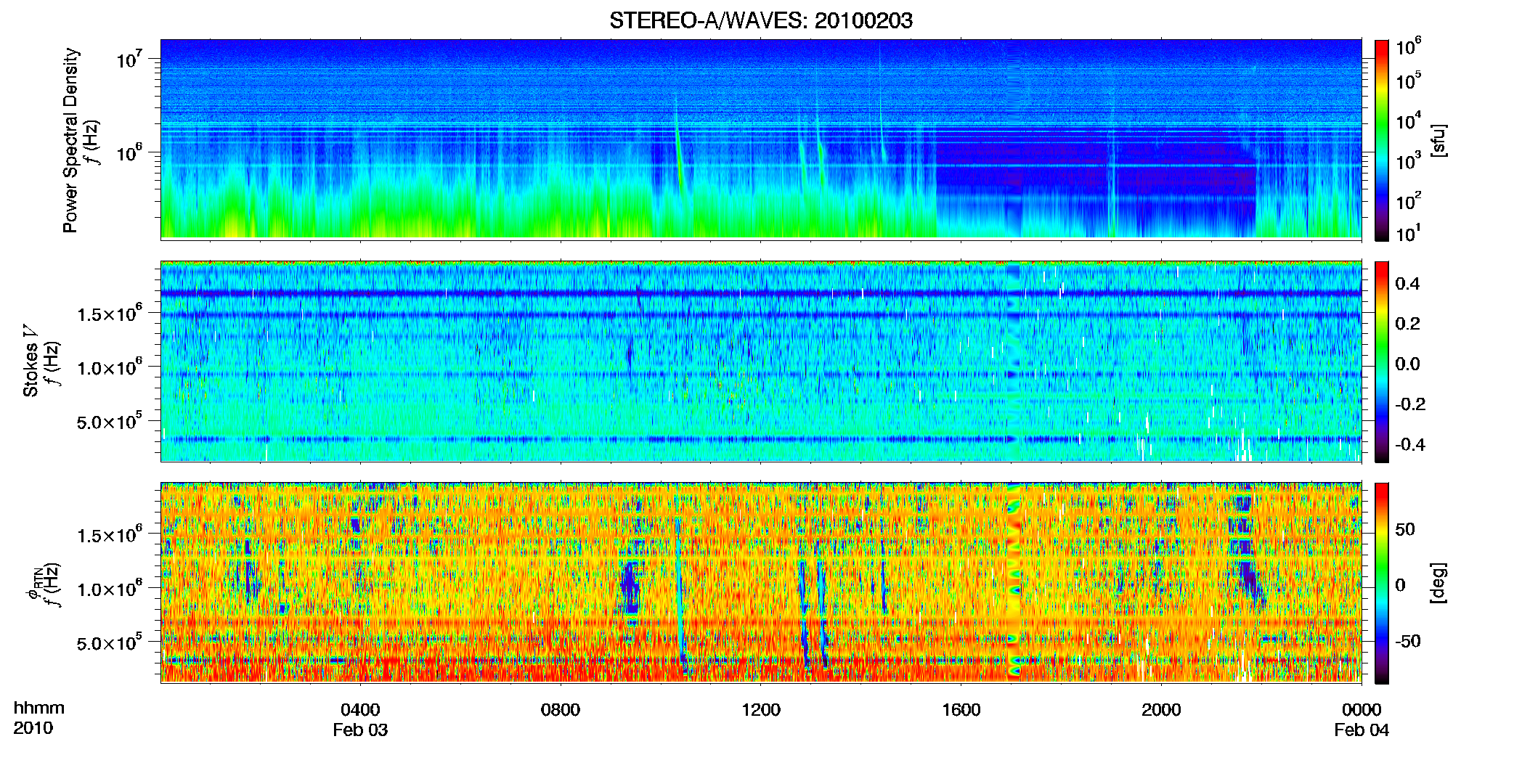The image size is (1522, 784).
Task: Click the 0400 time tick label
Action: coord(360,710)
